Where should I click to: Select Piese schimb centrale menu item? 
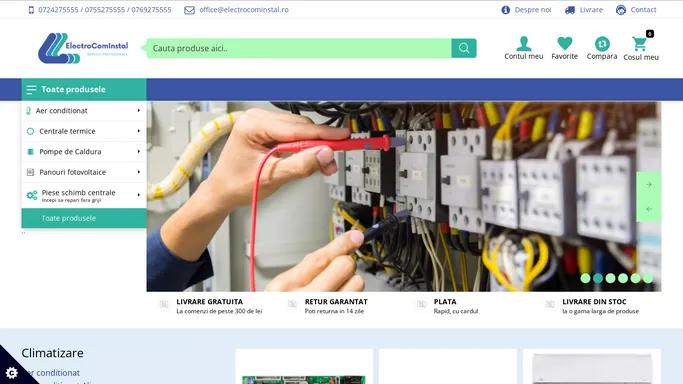point(84,195)
